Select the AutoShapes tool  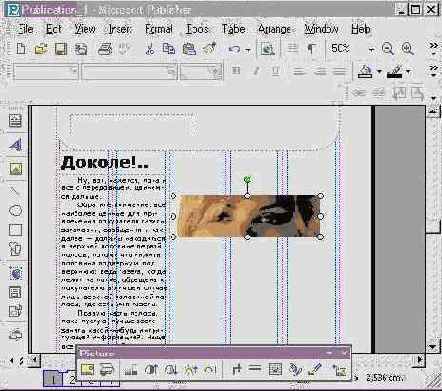click(15, 249)
